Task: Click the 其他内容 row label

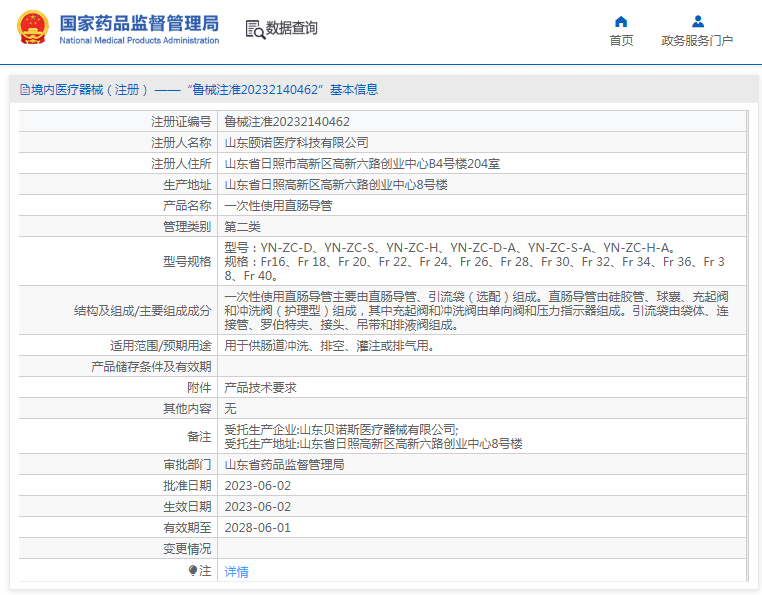Action: pos(187,408)
